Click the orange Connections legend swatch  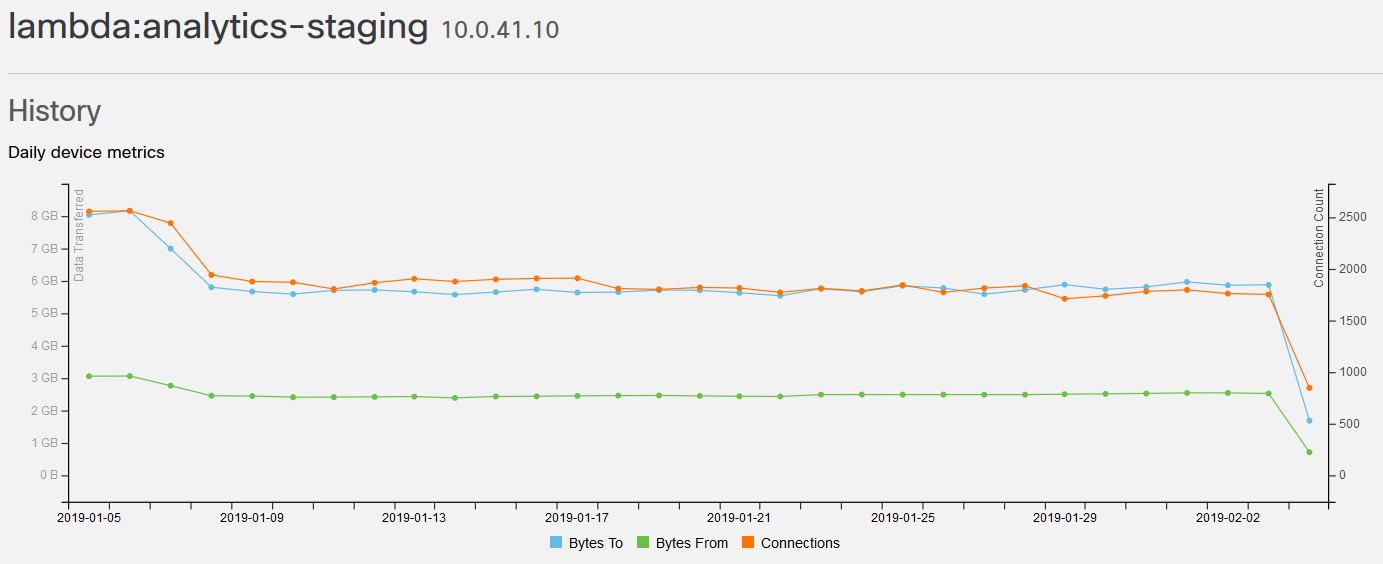tap(749, 543)
